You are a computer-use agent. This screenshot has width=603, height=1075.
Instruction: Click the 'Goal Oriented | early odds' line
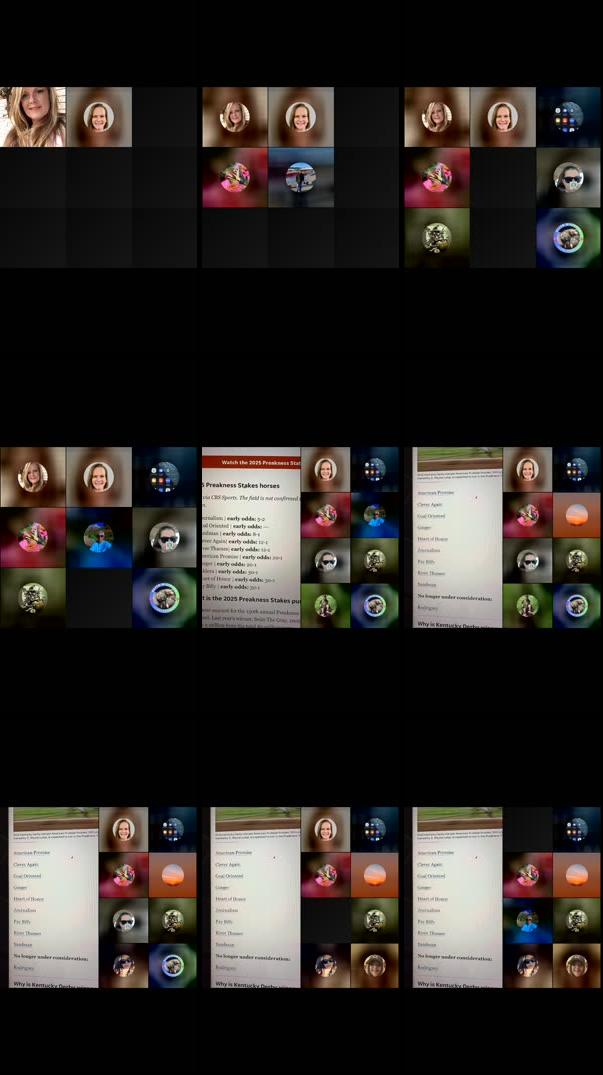(x=235, y=526)
